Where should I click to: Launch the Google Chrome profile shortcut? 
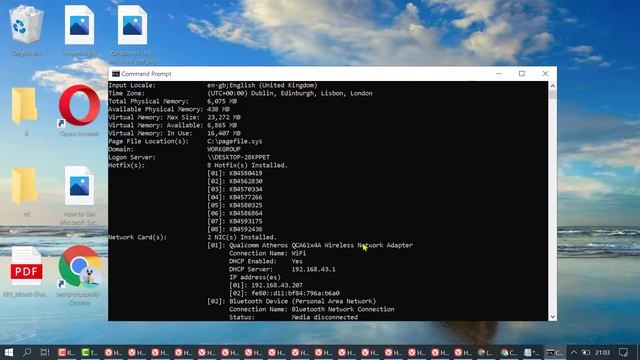[x=79, y=267]
